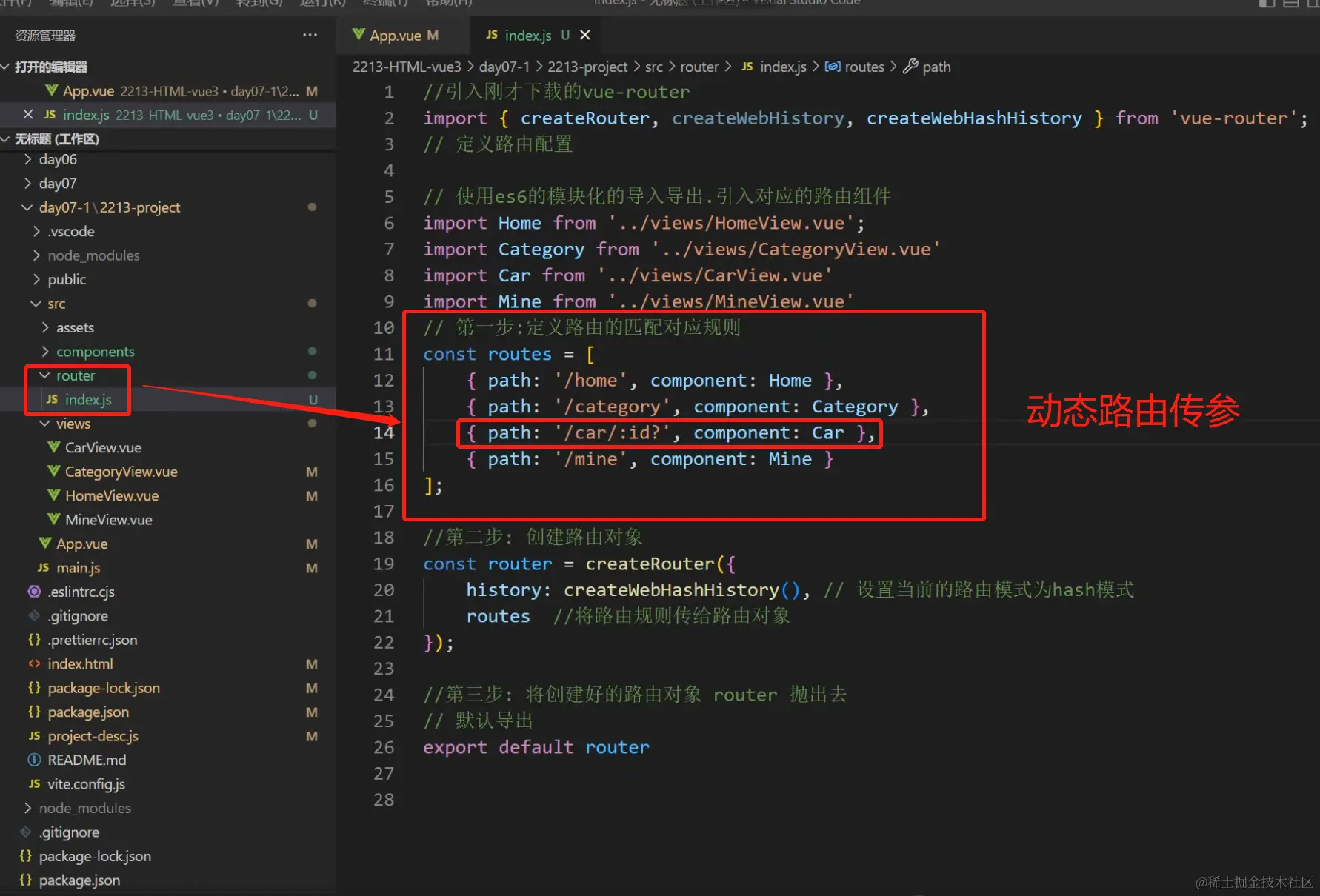Open the Explorer panel's more actions (…) menu
This screenshot has width=1320, height=896.
310,35
